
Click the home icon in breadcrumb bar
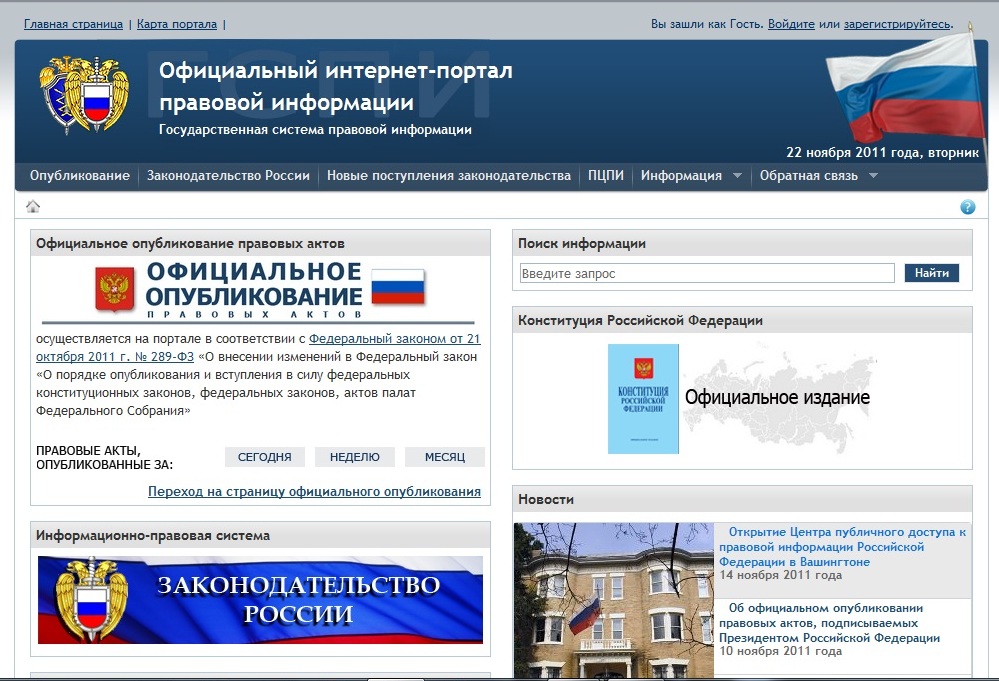[33, 207]
